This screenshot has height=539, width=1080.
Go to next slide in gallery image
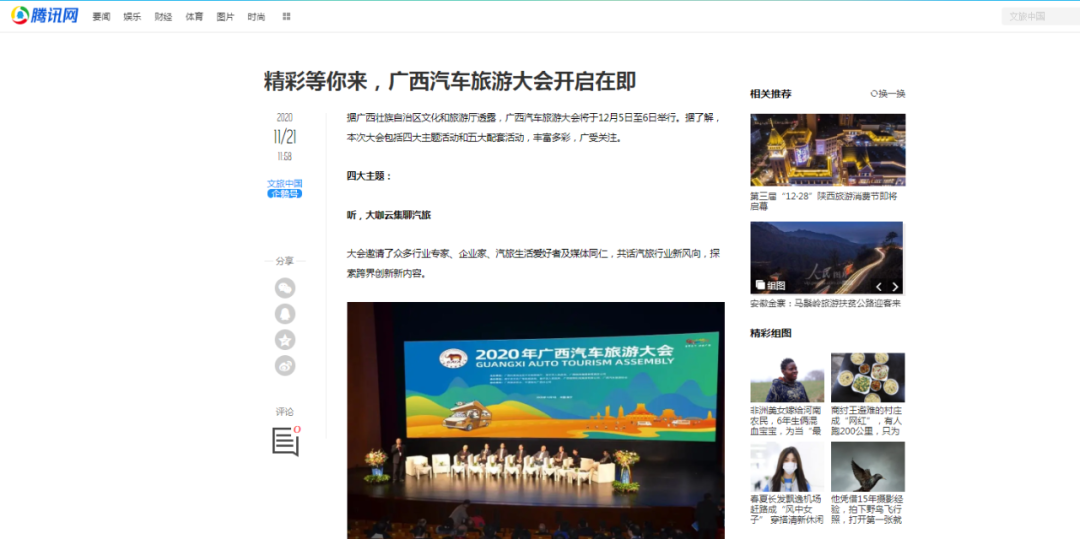tap(894, 286)
